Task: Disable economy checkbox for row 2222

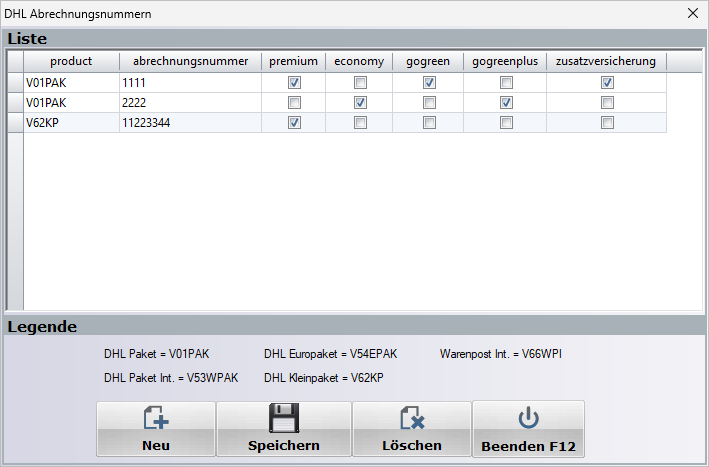Action: (x=360, y=102)
